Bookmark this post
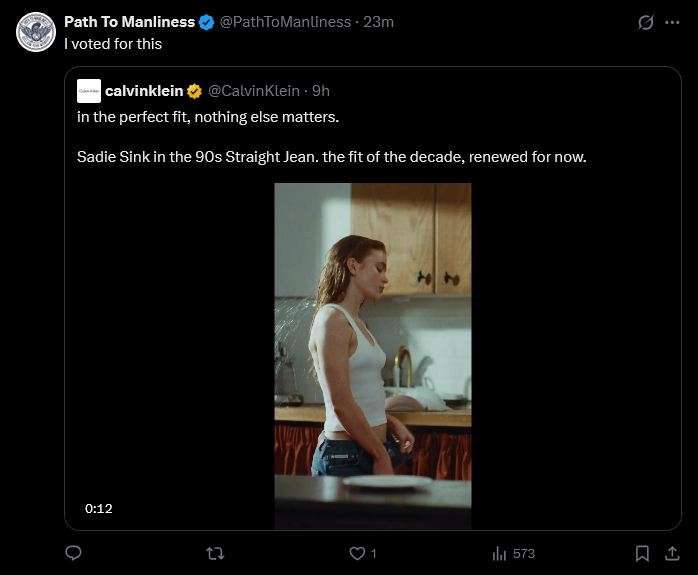The image size is (698, 575). (642, 554)
